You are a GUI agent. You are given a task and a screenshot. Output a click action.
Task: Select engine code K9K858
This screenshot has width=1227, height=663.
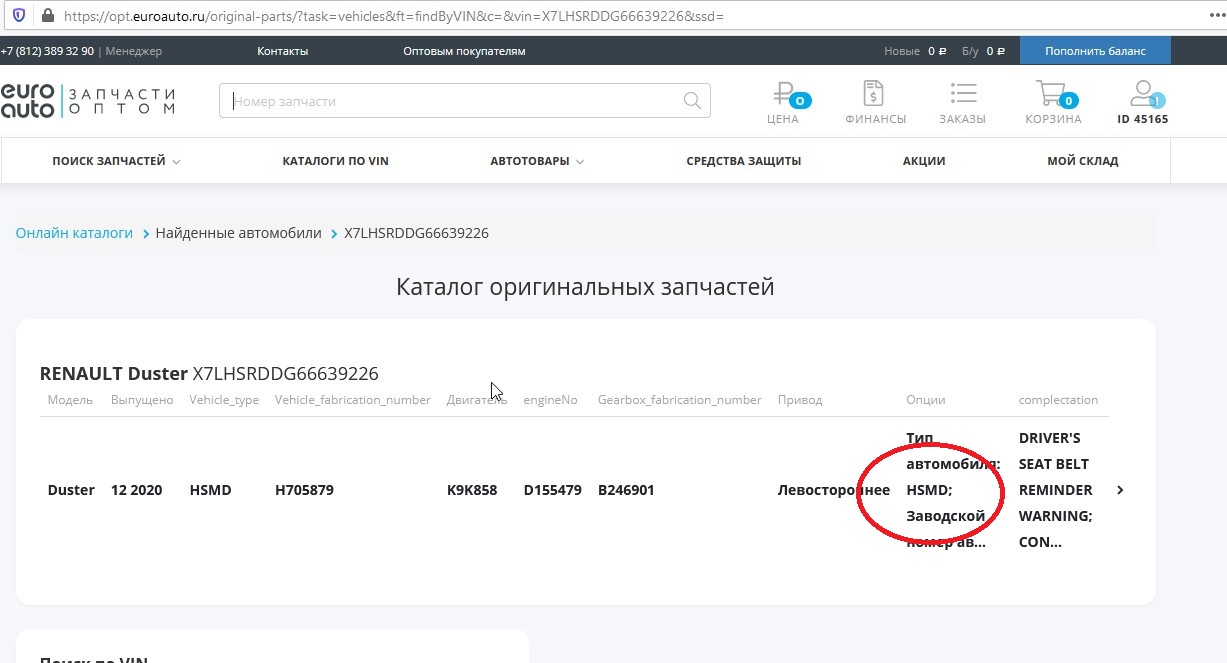(x=472, y=490)
